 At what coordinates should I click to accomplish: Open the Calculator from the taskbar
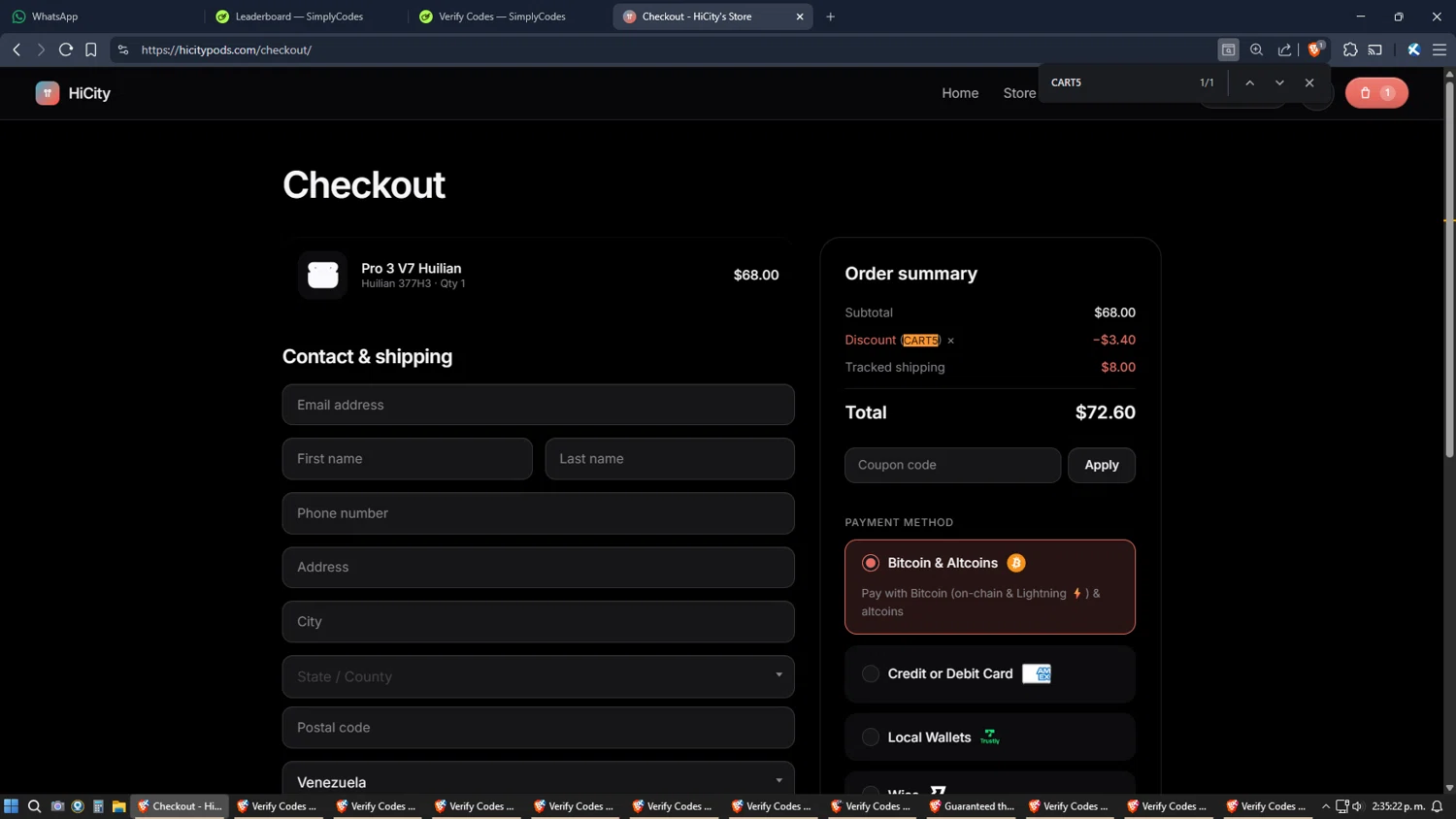pos(98,806)
